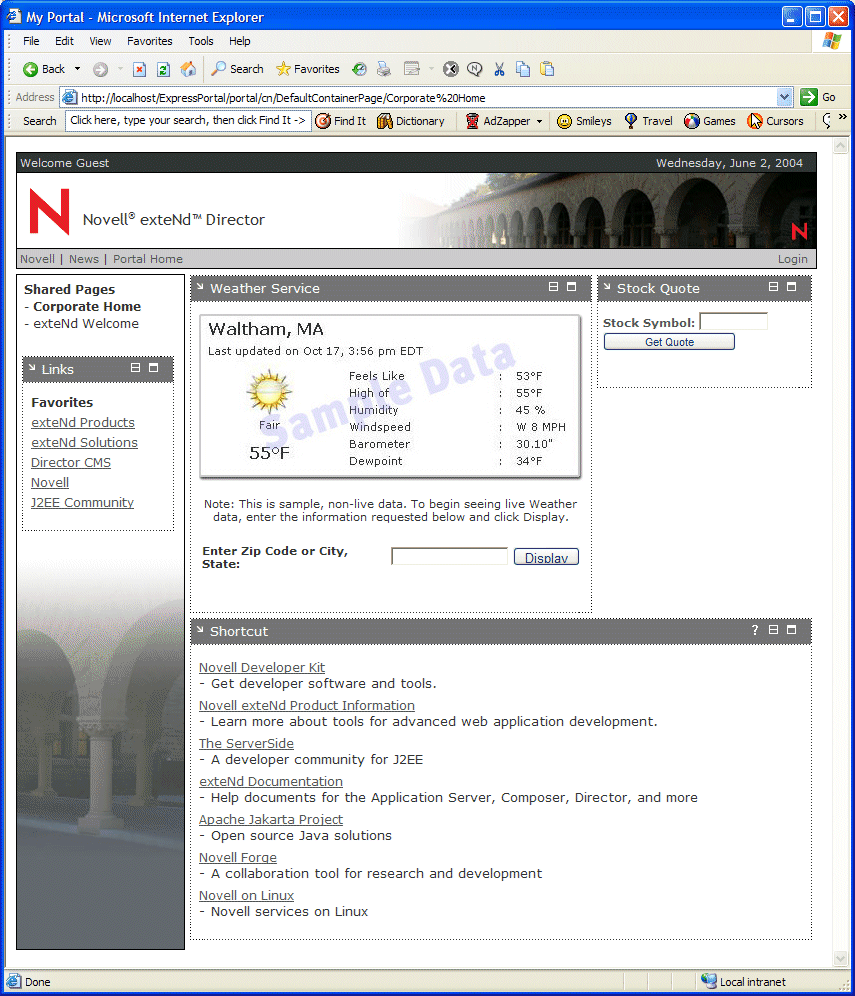Open the Favorites pane from toolbar
Image resolution: width=855 pixels, height=996 pixels.
coord(308,69)
